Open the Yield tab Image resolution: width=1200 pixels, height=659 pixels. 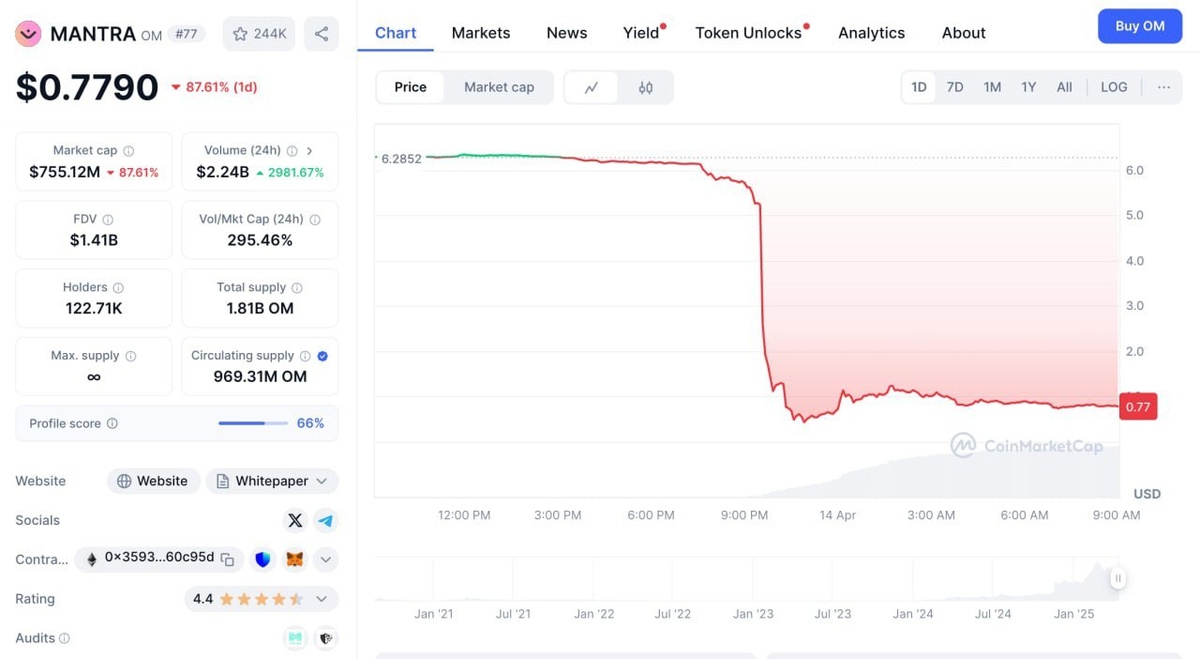(642, 33)
